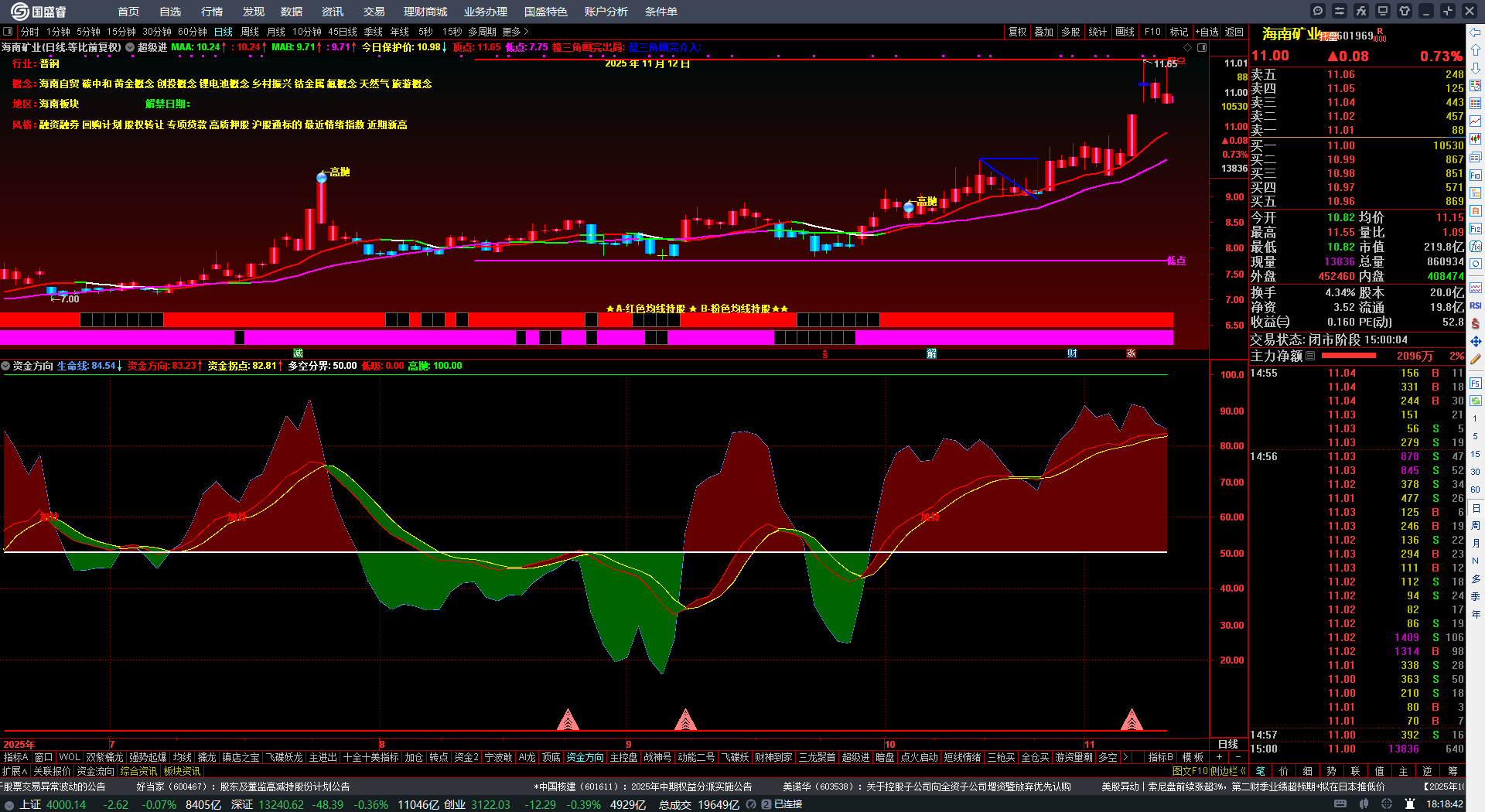Select the pencil drawing icon in right sidebar
The height and width of the screenshot is (812, 1485).
[x=1476, y=359]
